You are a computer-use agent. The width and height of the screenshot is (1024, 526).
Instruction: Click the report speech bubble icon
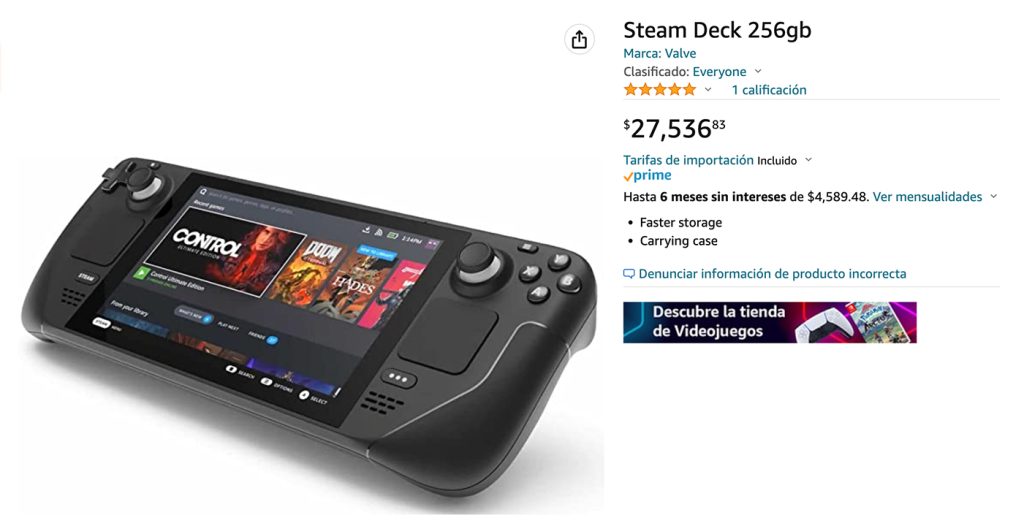tap(629, 274)
